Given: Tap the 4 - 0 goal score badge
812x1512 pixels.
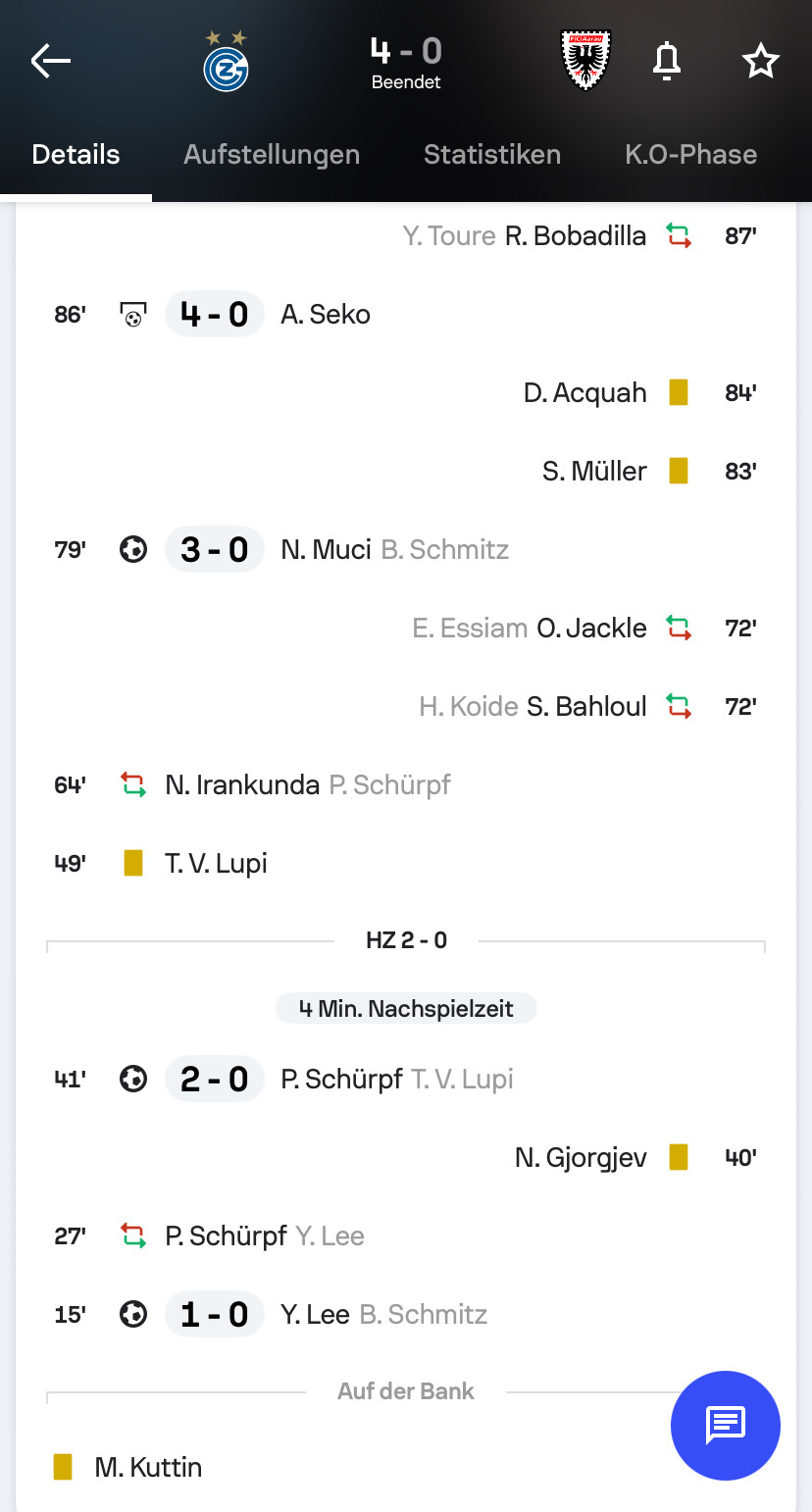Looking at the screenshot, I should click(214, 315).
